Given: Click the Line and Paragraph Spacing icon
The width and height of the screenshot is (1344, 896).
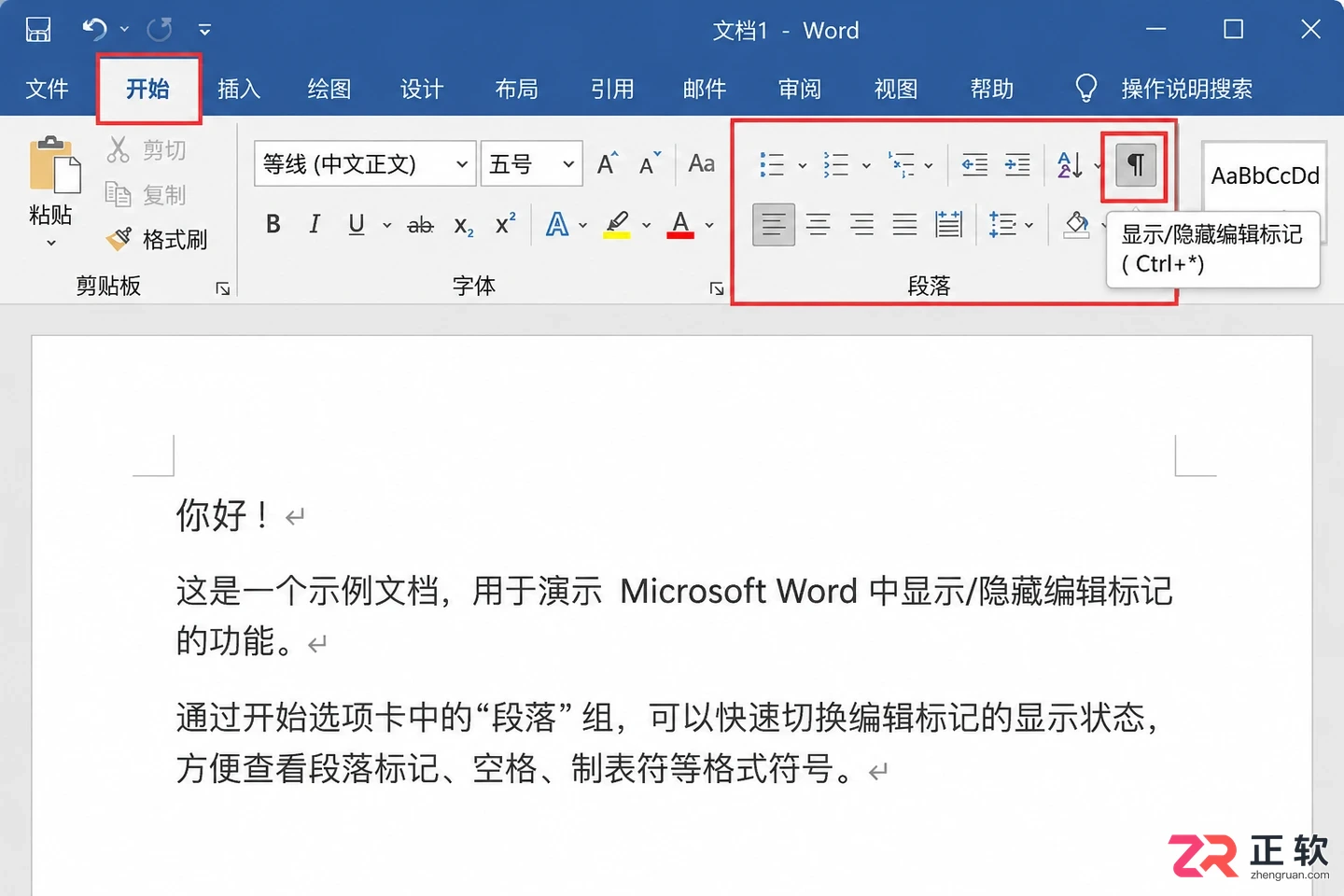Looking at the screenshot, I should coord(1003,224).
